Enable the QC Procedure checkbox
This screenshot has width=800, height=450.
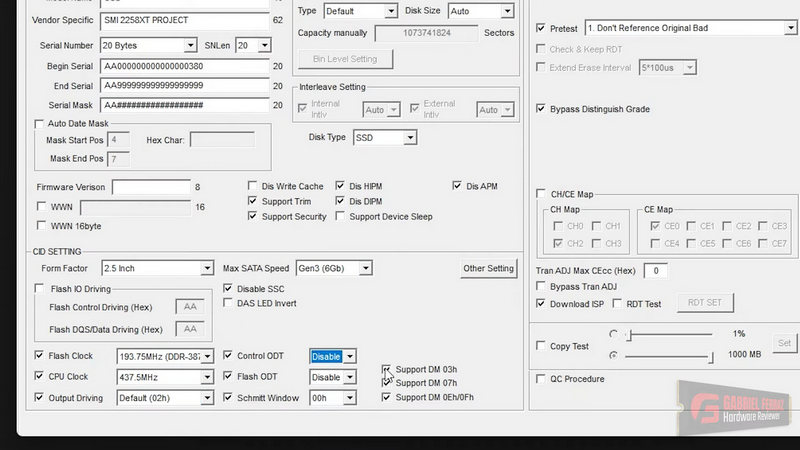(x=541, y=379)
